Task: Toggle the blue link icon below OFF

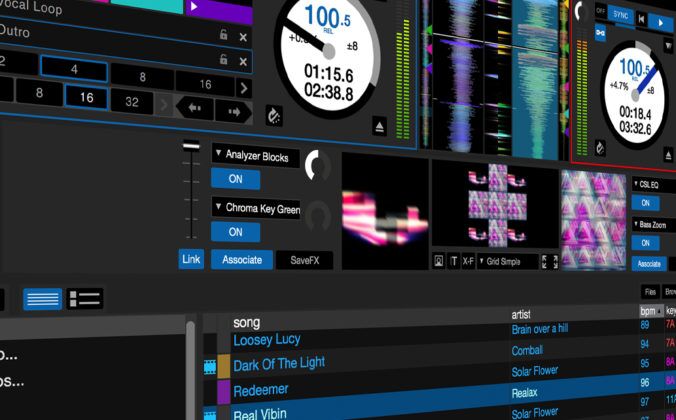Action: 600,32
